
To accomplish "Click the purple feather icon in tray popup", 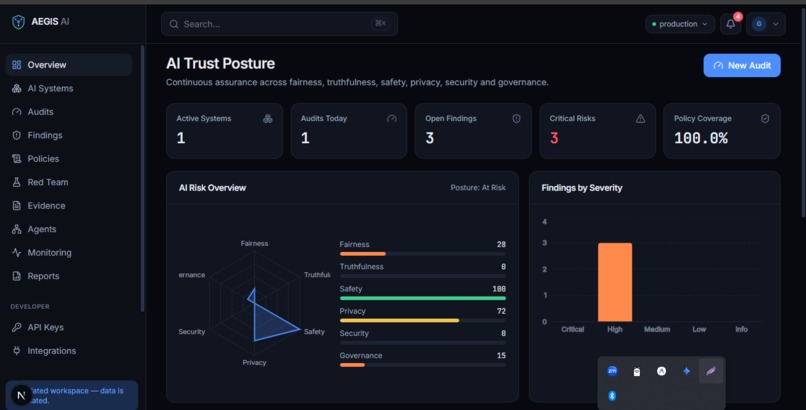I will coord(711,371).
